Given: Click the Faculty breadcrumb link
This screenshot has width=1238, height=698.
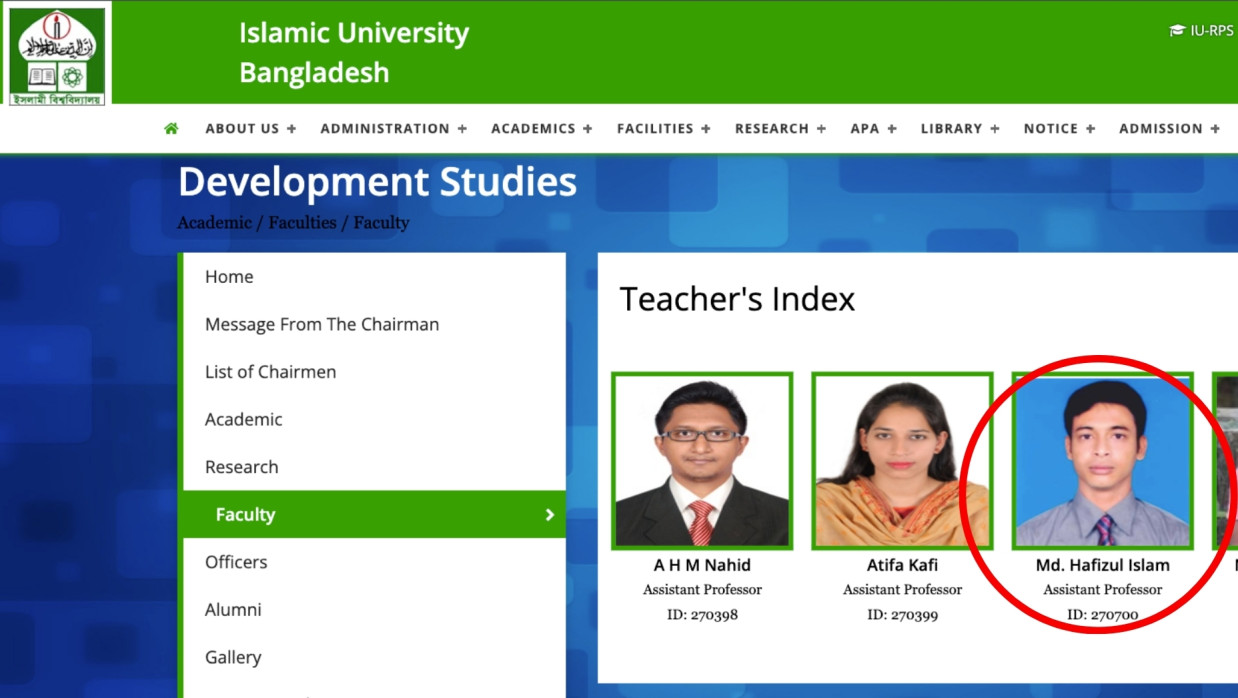Looking at the screenshot, I should click(x=381, y=223).
